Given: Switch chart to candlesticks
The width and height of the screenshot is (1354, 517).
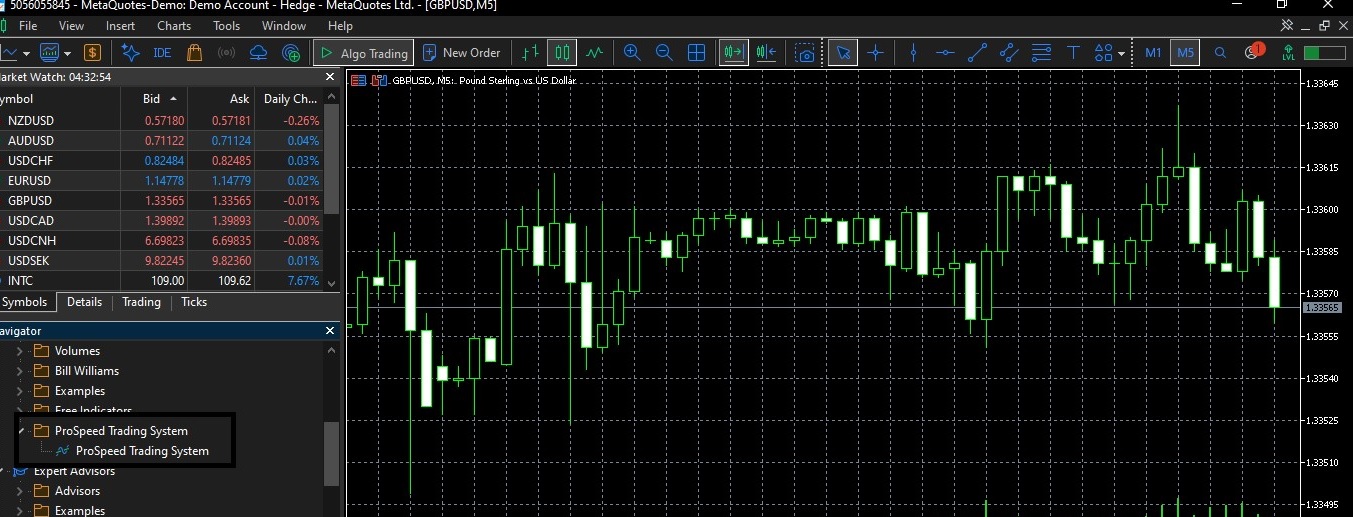Looking at the screenshot, I should point(563,53).
